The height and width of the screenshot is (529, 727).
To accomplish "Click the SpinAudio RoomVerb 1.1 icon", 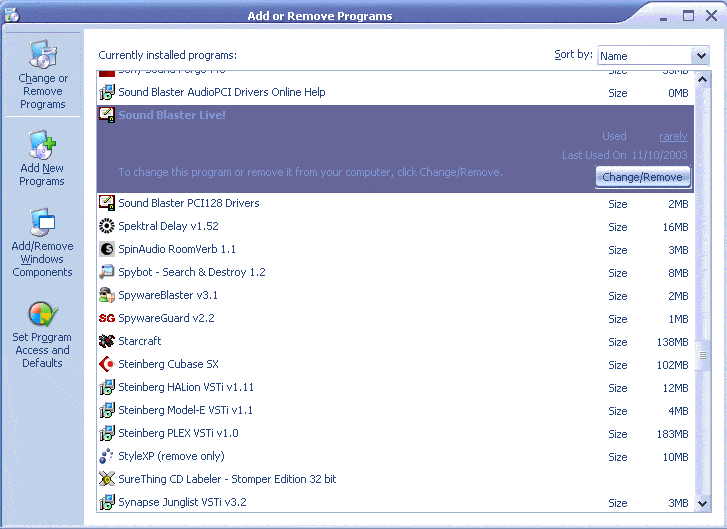I will click(107, 249).
